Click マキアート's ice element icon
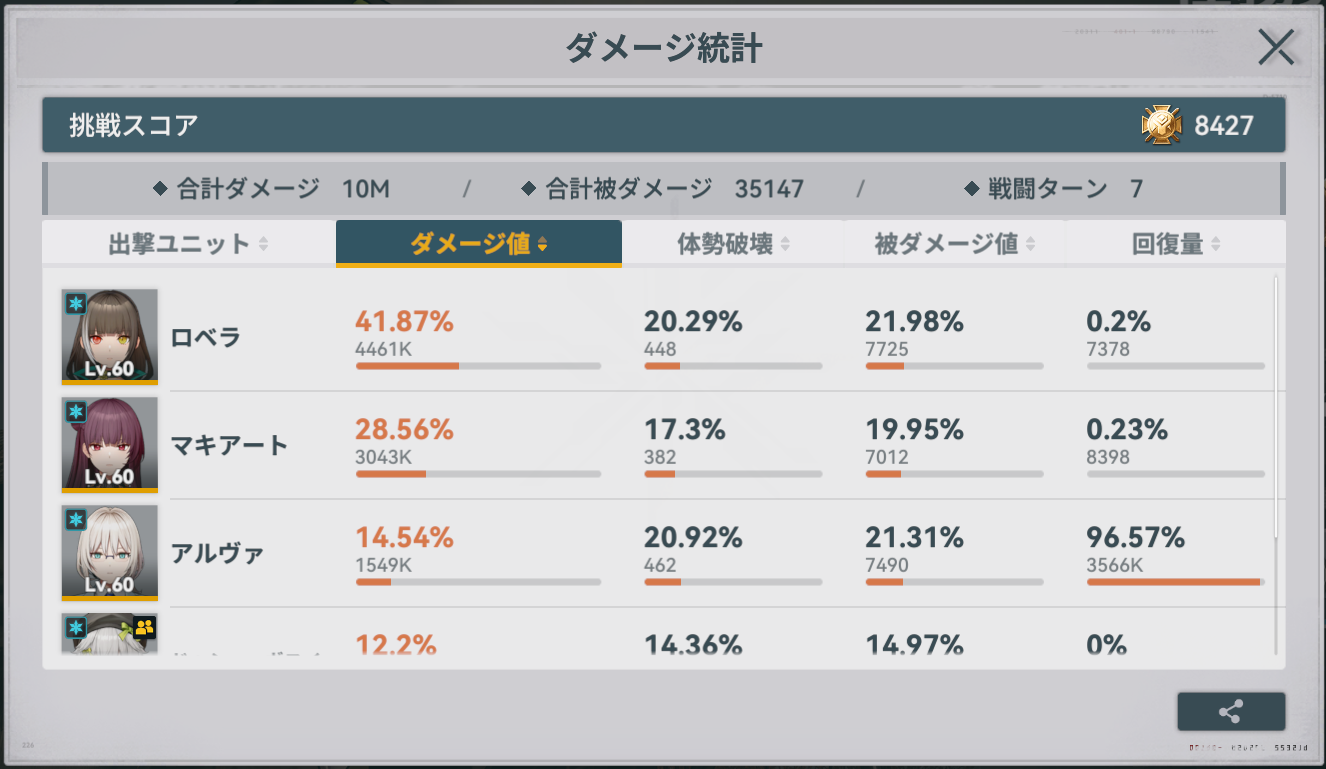Image resolution: width=1326 pixels, height=769 pixels. click(x=76, y=412)
